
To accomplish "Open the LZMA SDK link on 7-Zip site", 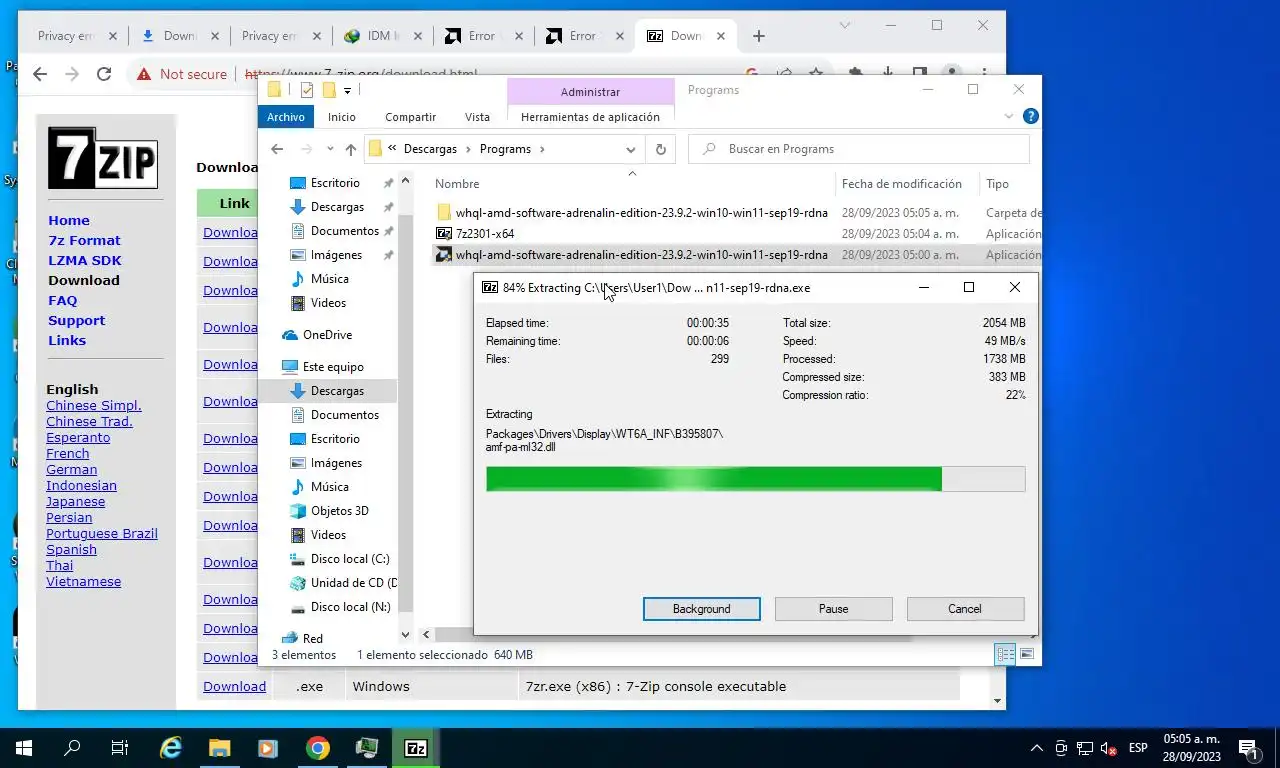I will pos(85,260).
